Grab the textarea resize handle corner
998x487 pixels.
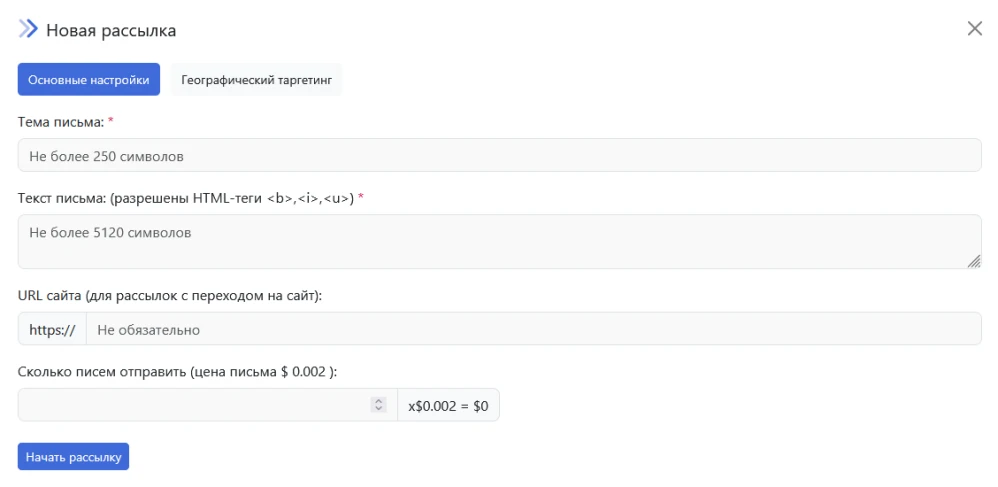[973, 261]
